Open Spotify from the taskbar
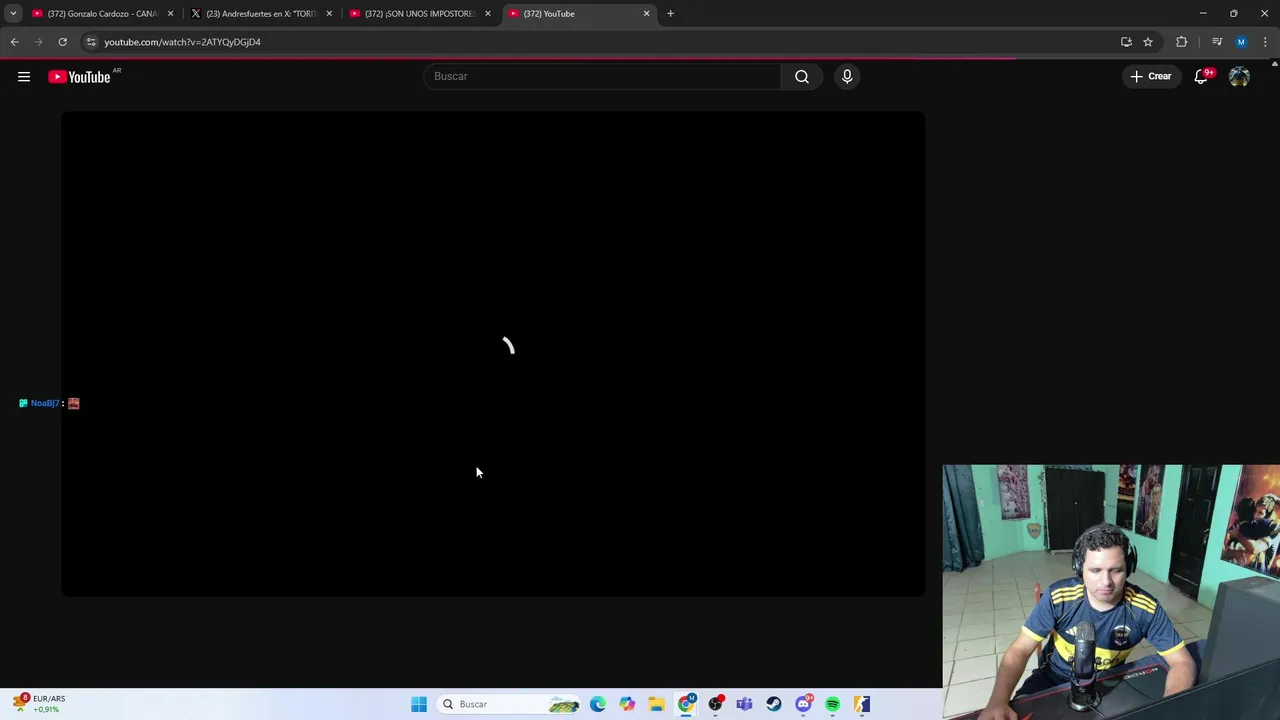The width and height of the screenshot is (1280, 720). pos(832,704)
